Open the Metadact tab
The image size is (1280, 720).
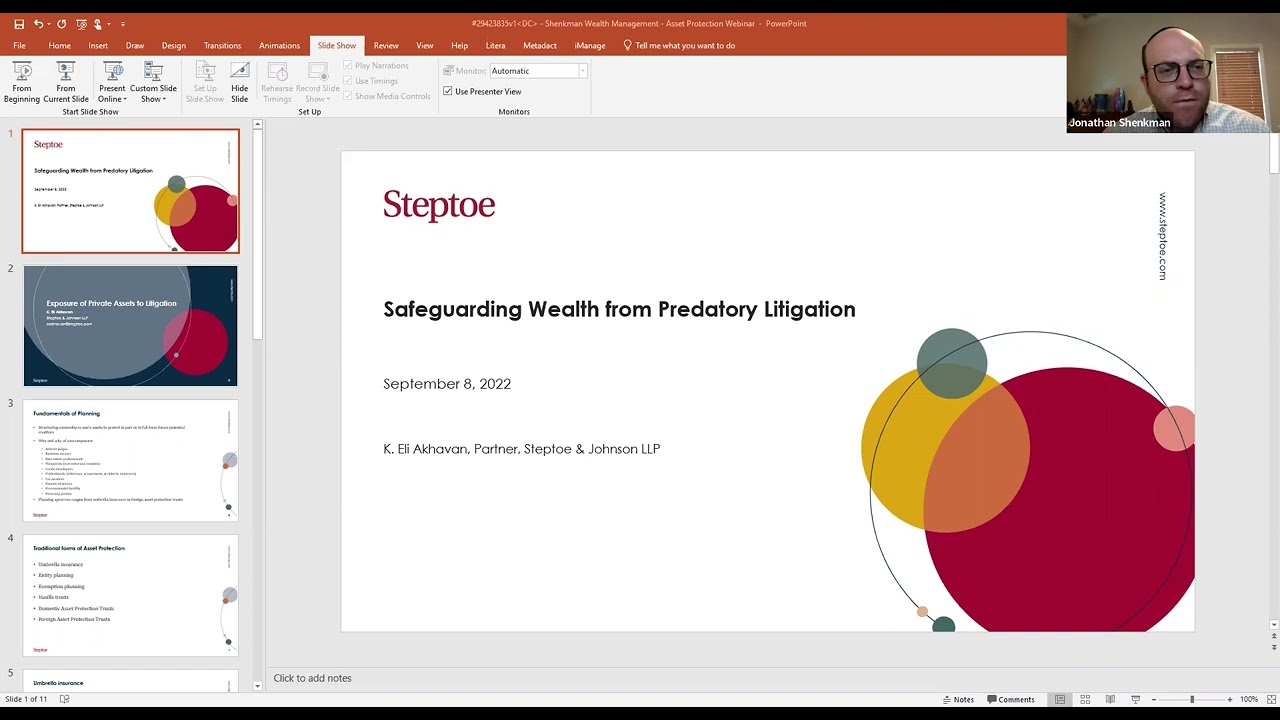540,45
